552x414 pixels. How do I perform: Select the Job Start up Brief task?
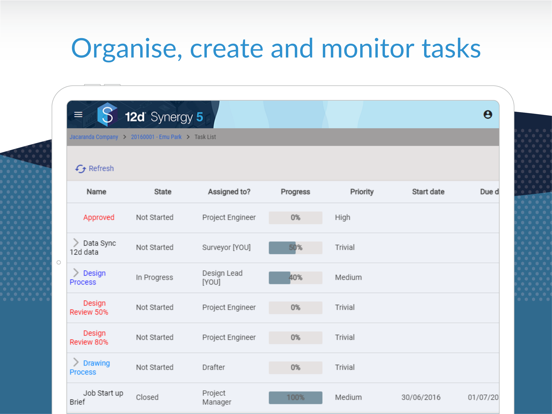click(x=96, y=397)
